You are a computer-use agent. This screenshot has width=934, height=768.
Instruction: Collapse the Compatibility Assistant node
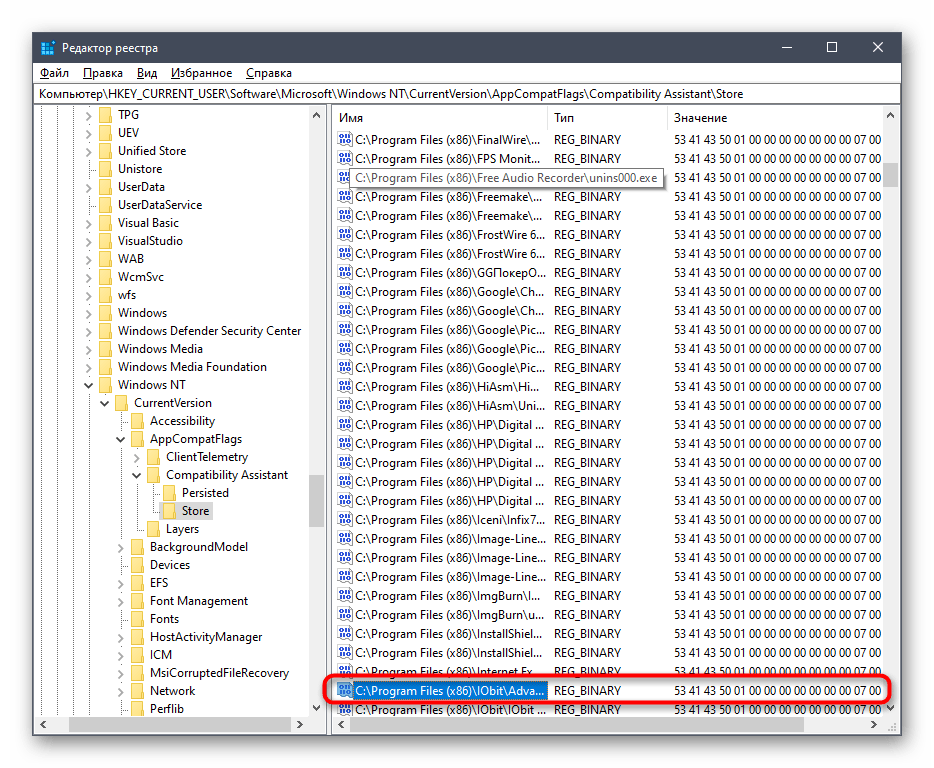pyautogui.click(x=137, y=475)
